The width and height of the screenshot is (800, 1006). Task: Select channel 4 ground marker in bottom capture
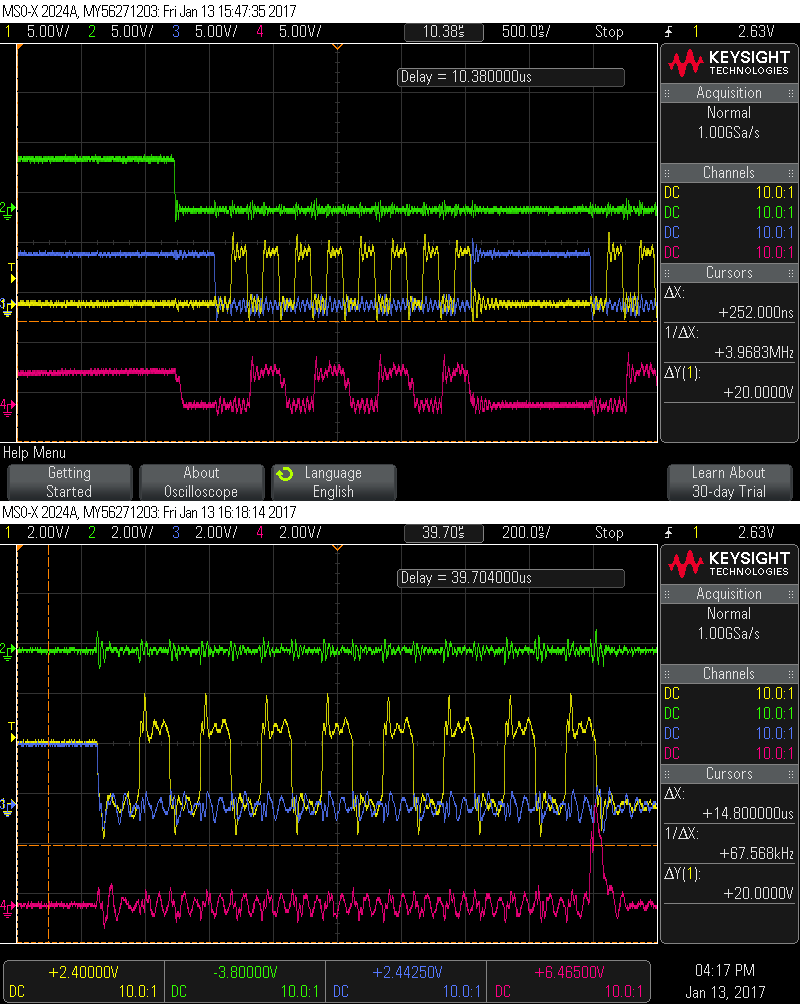[8, 906]
